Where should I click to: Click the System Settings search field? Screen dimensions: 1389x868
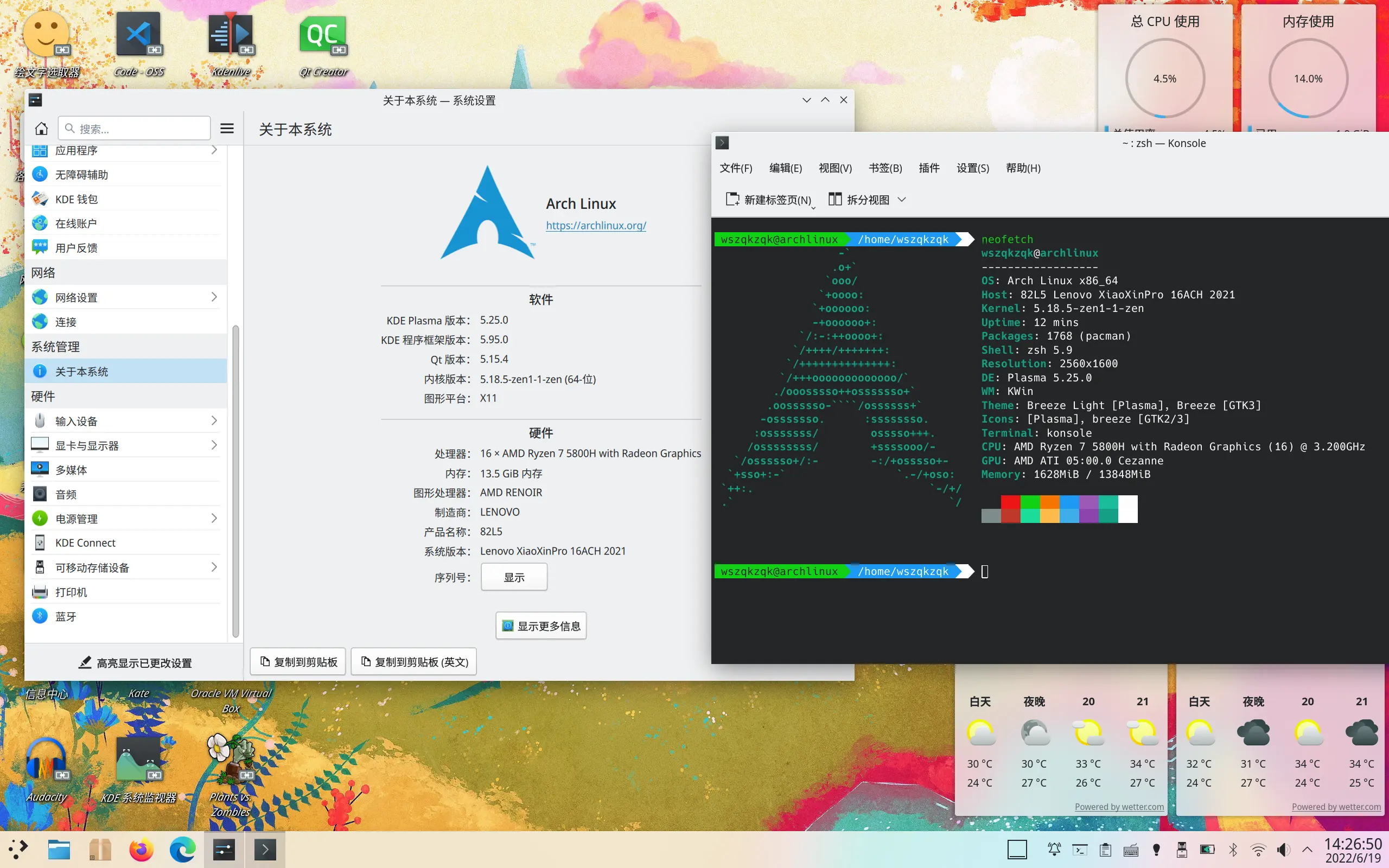(135, 128)
